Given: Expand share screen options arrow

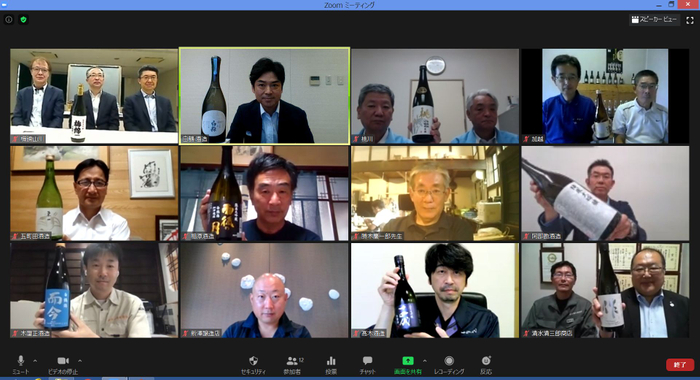Looking at the screenshot, I should click(425, 361).
